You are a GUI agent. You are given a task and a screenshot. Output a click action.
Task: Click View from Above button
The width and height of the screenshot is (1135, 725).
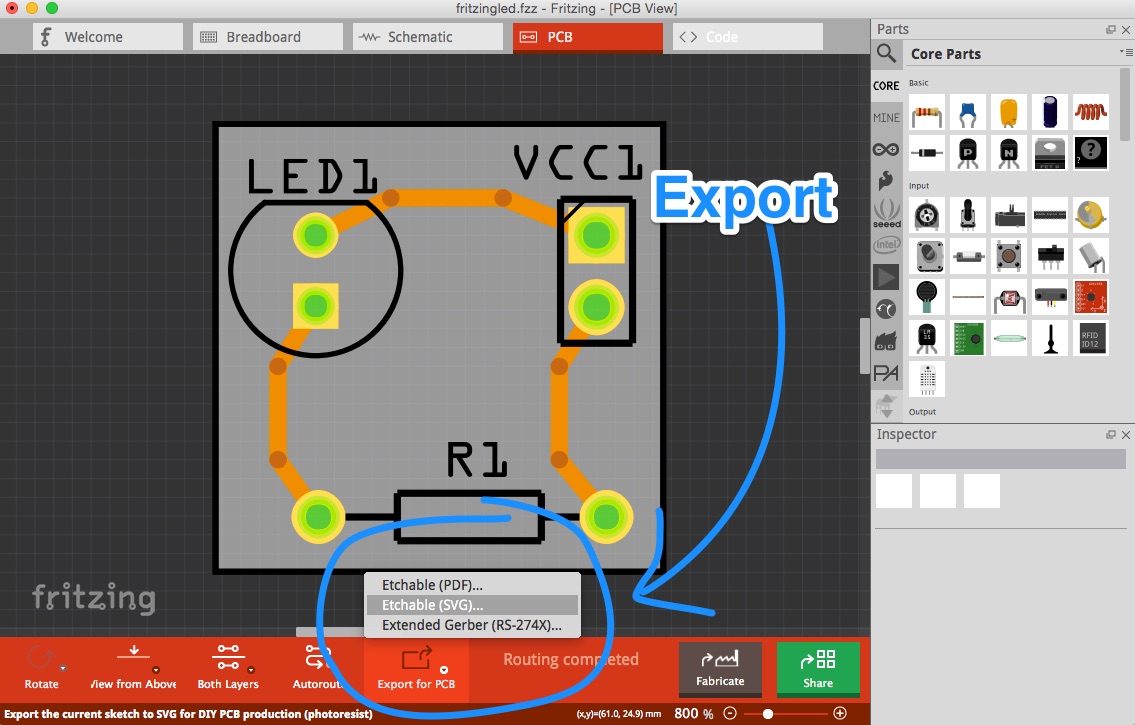point(133,669)
